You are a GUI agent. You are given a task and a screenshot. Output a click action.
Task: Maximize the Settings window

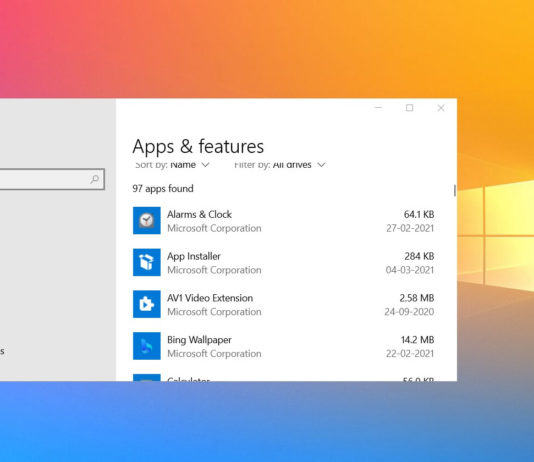pos(409,108)
